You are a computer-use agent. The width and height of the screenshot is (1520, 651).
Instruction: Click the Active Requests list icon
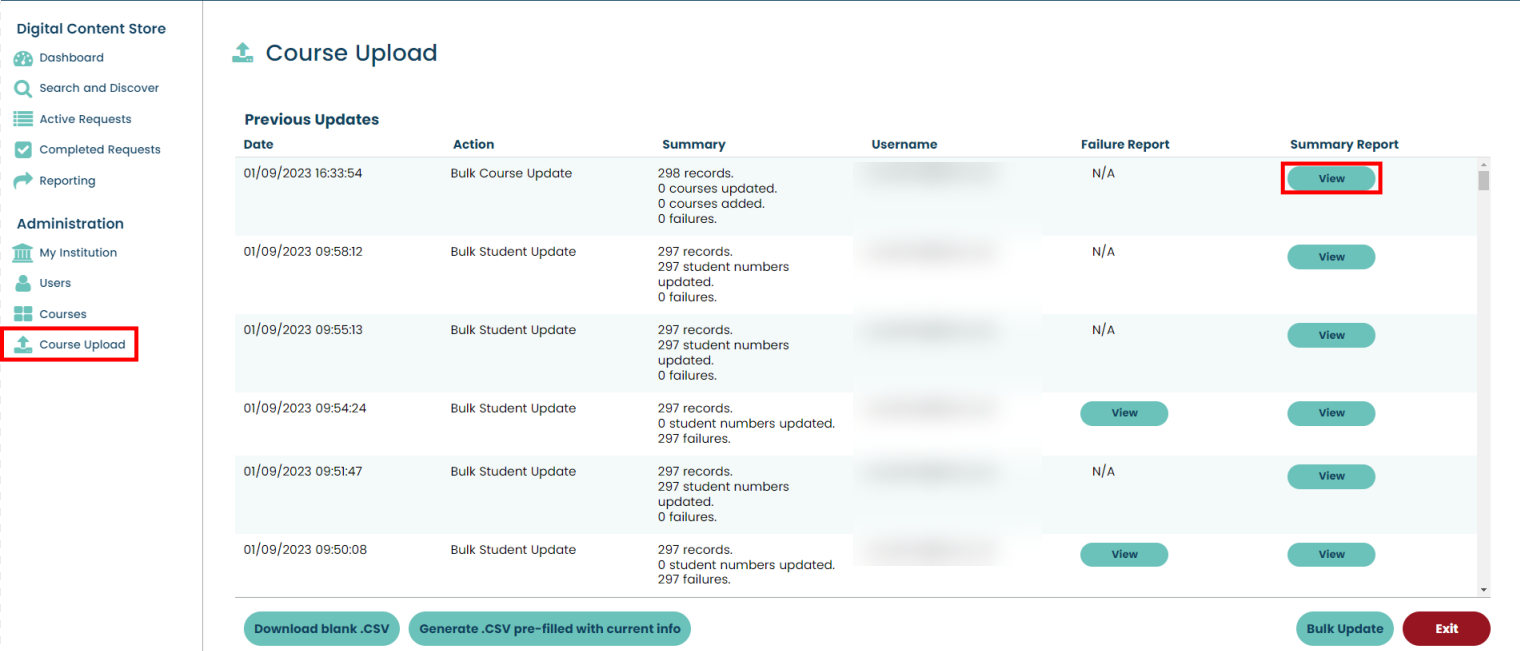[x=23, y=119]
